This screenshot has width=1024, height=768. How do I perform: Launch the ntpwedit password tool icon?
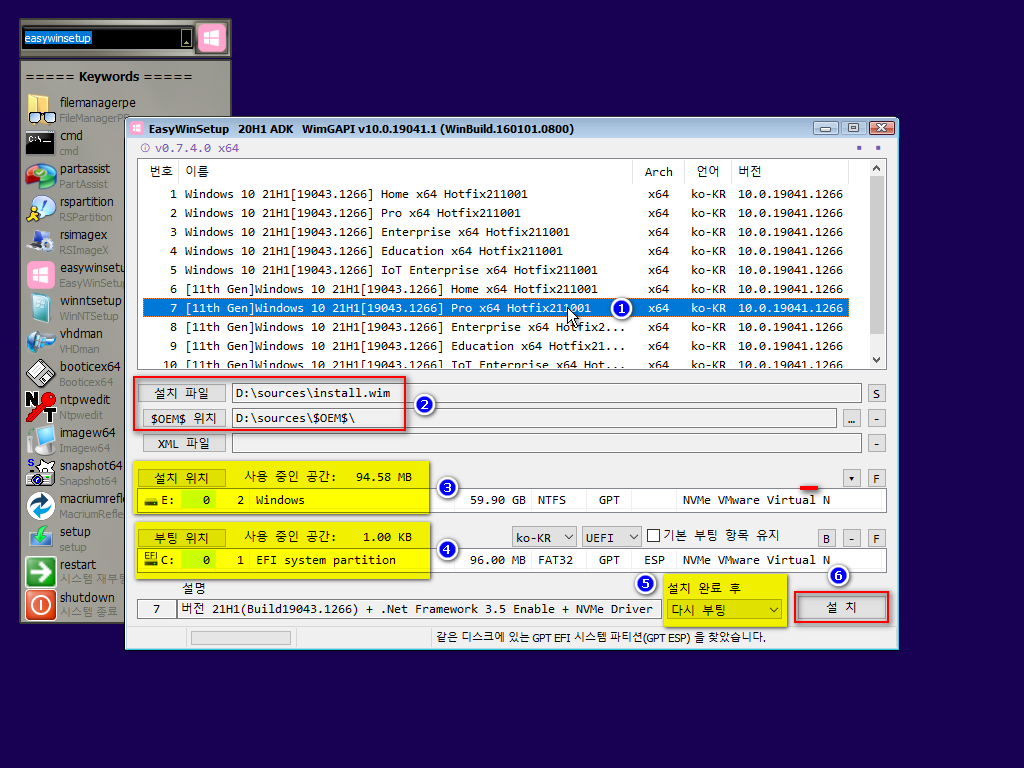coord(40,406)
